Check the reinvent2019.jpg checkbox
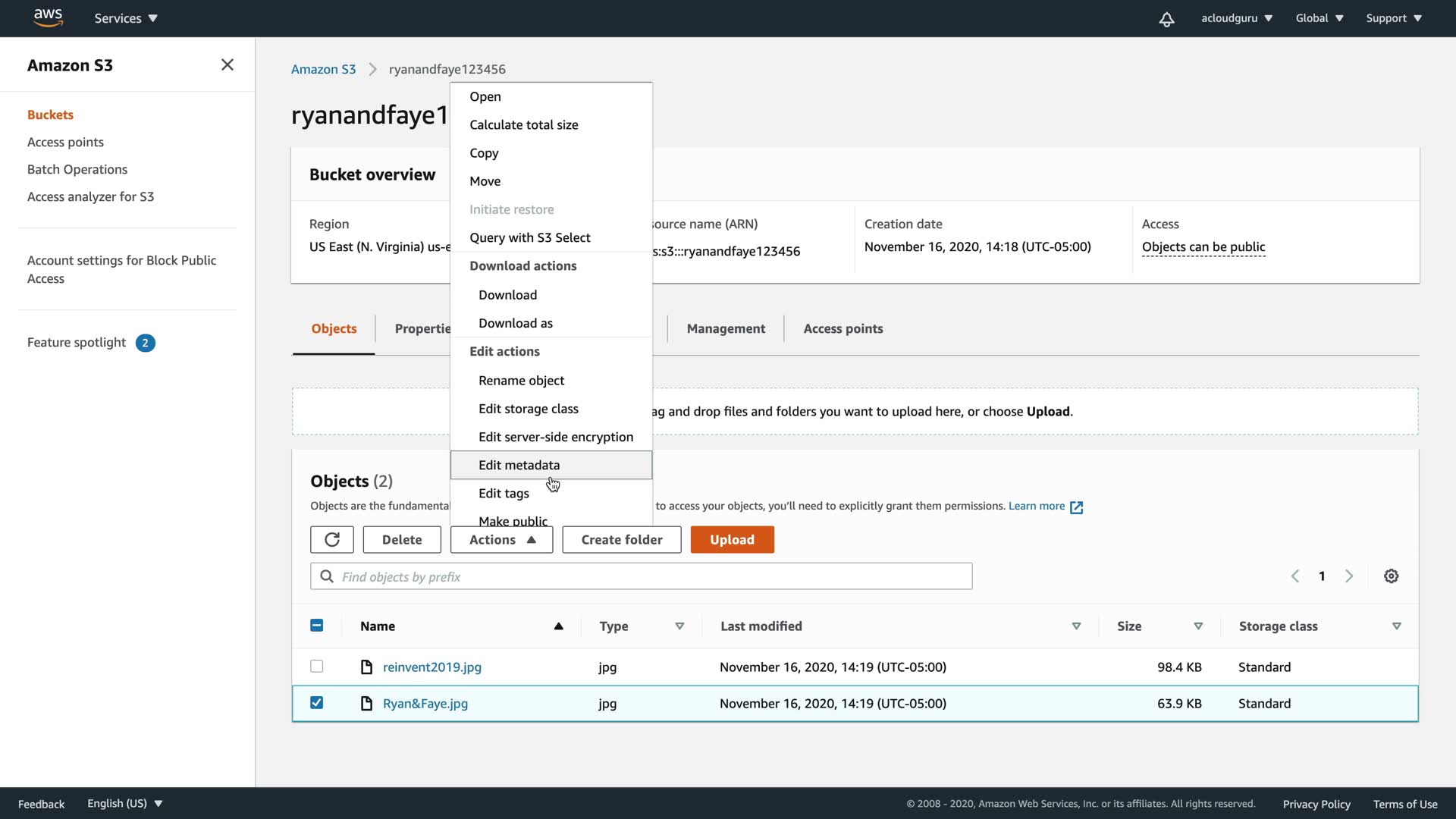 (x=317, y=667)
